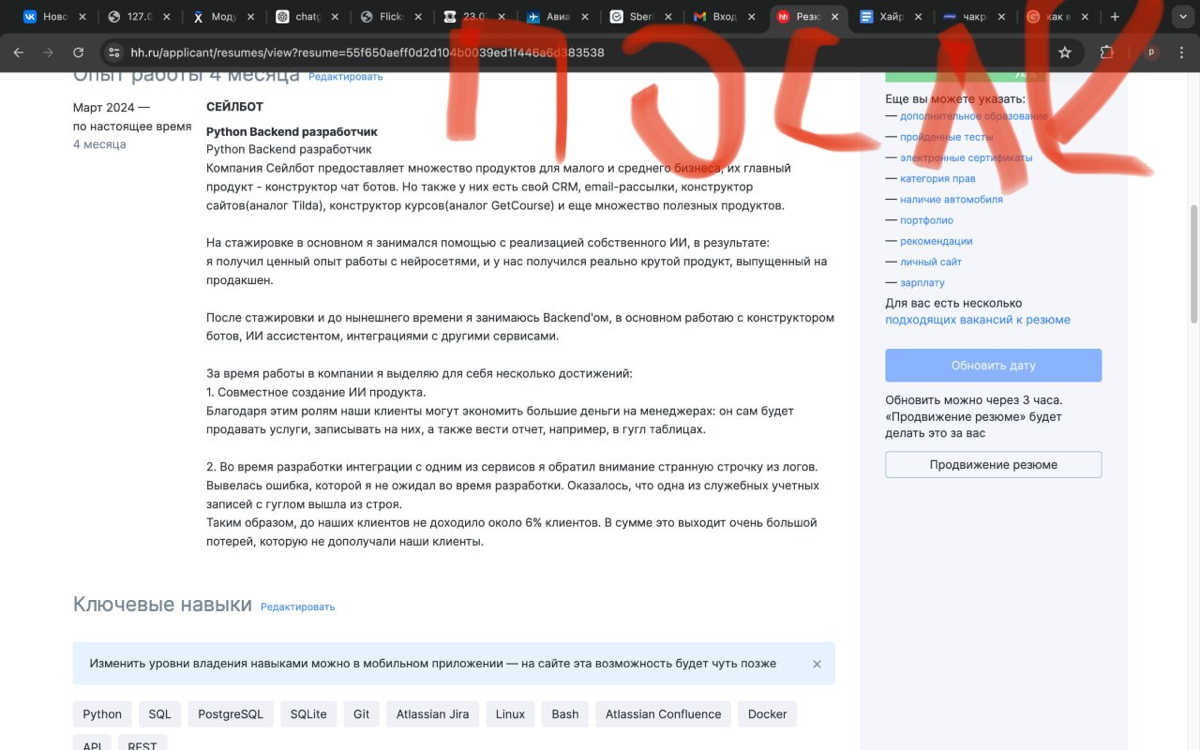Expand the tab search dropdown

click(1181, 17)
